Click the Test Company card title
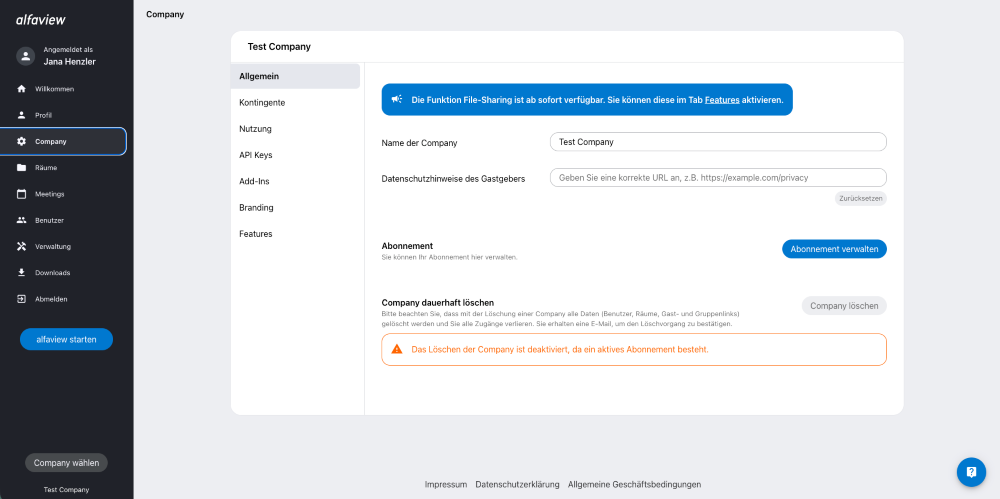 pyautogui.click(x=279, y=47)
